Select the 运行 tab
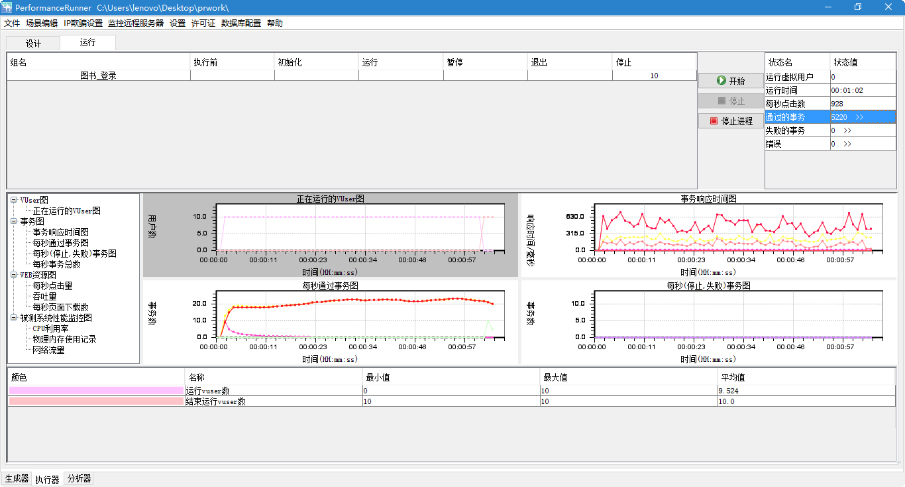The width and height of the screenshot is (905, 487). coord(88,42)
